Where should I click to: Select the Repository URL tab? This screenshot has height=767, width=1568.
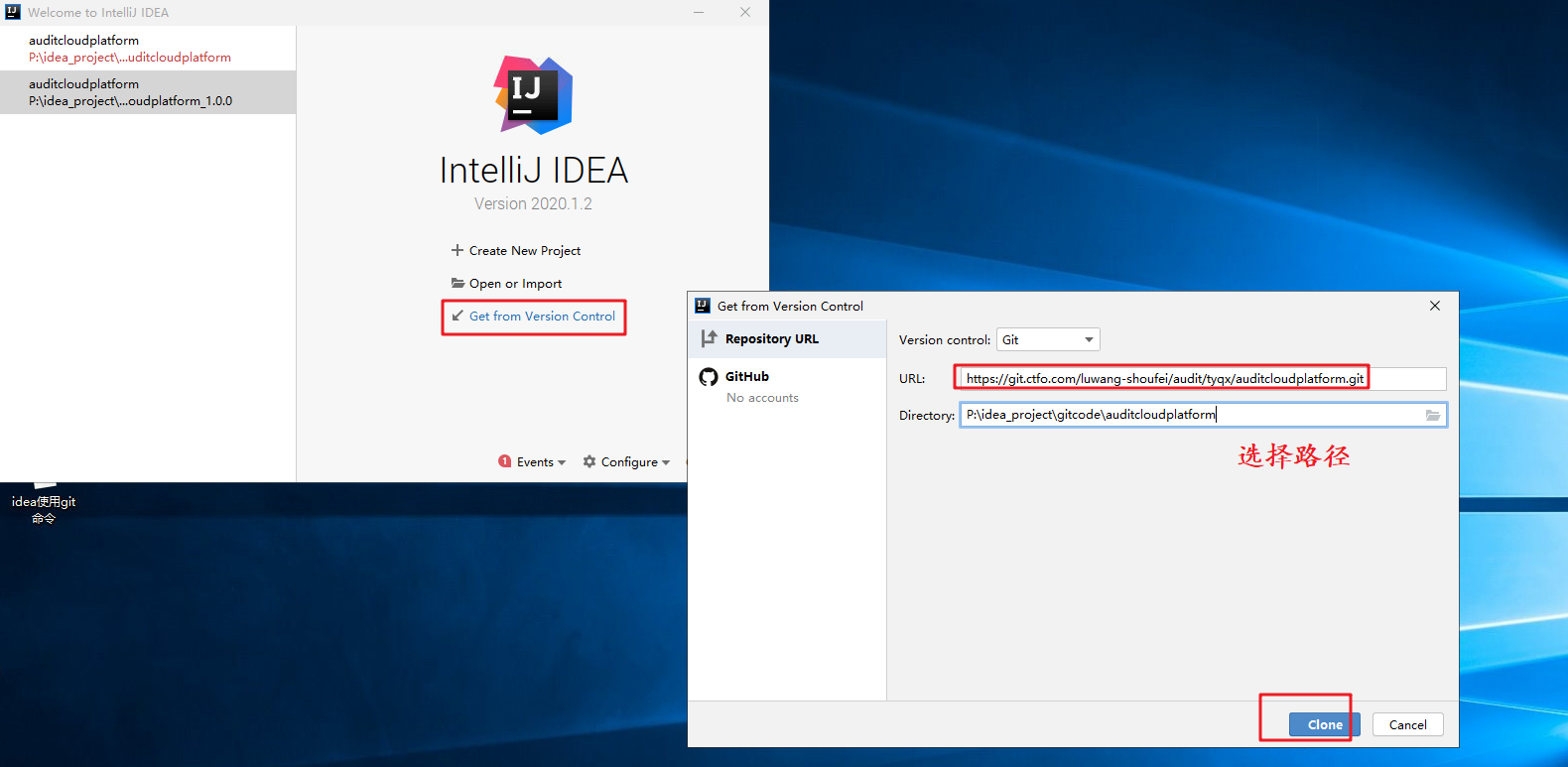[x=787, y=338]
